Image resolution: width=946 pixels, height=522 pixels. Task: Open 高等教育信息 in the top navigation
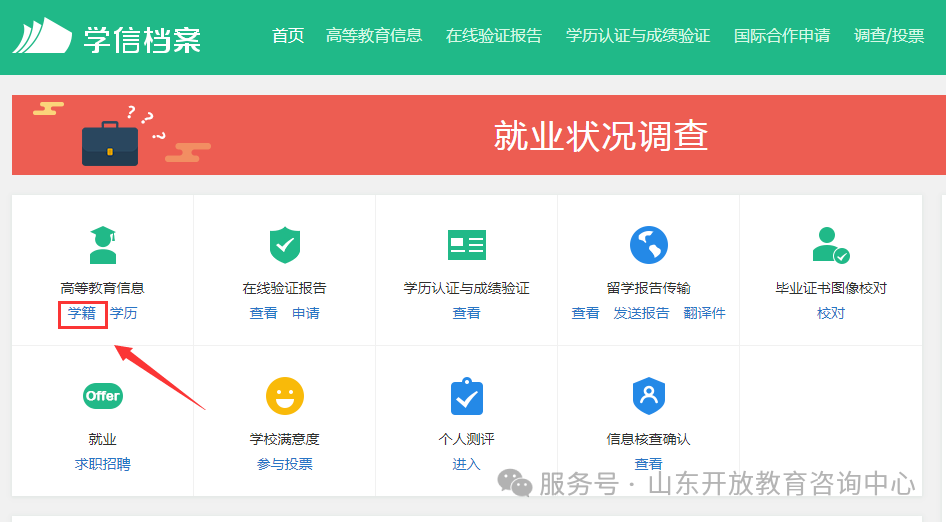point(374,36)
